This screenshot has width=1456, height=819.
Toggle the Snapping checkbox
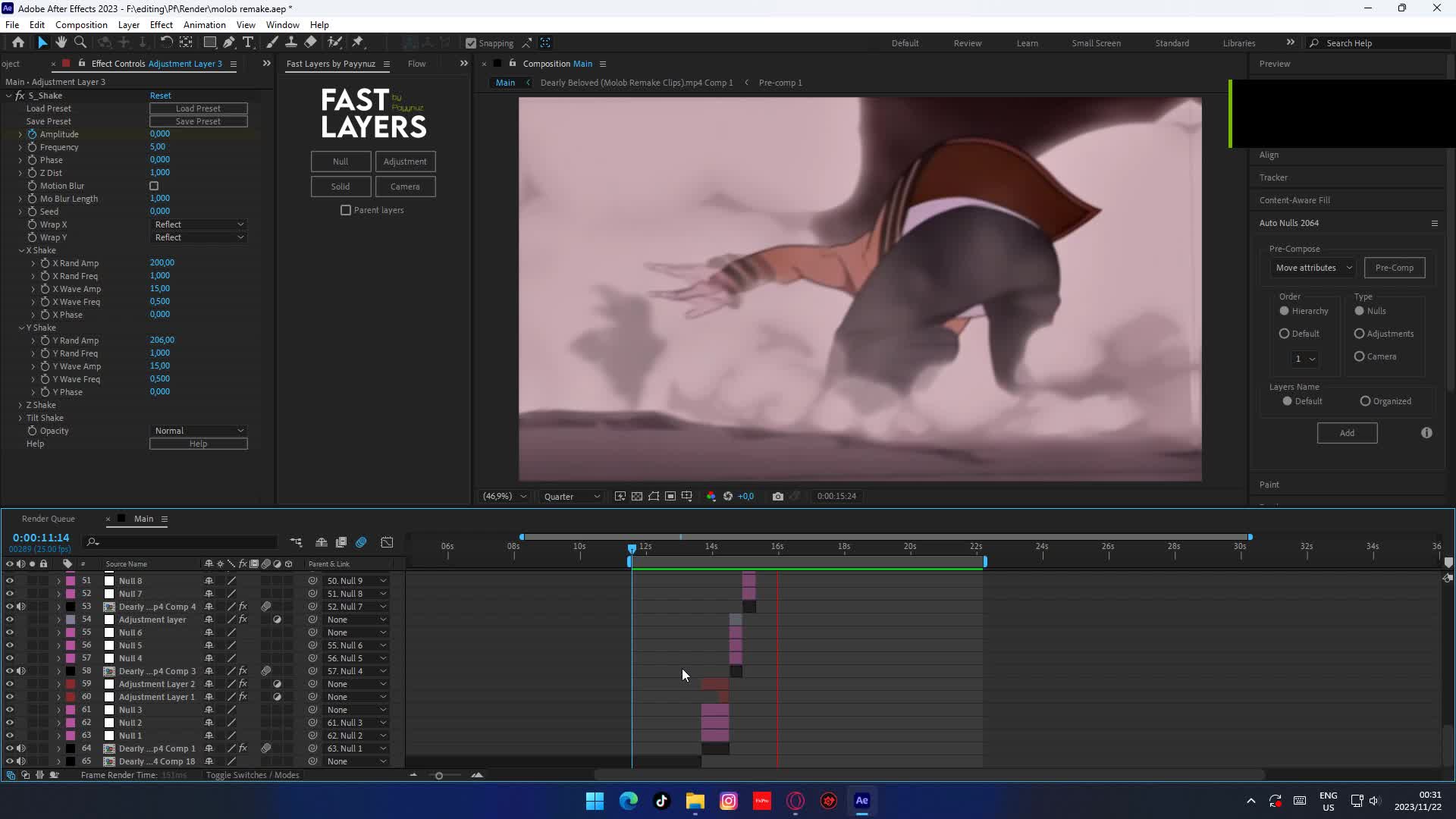(471, 43)
